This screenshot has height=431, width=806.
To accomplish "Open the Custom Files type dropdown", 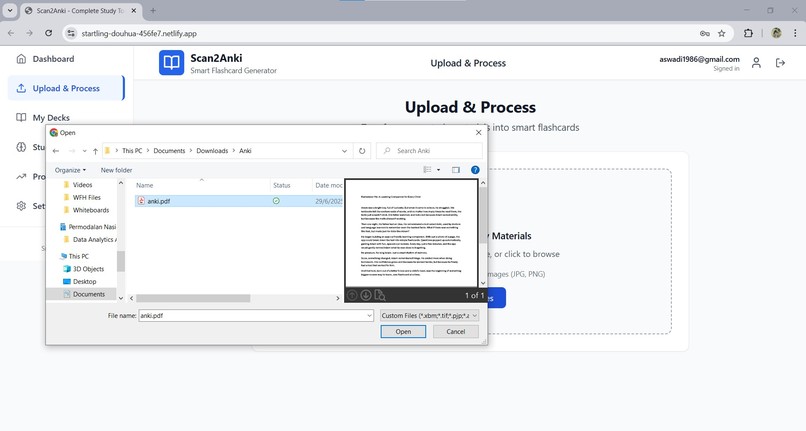I will (x=429, y=316).
